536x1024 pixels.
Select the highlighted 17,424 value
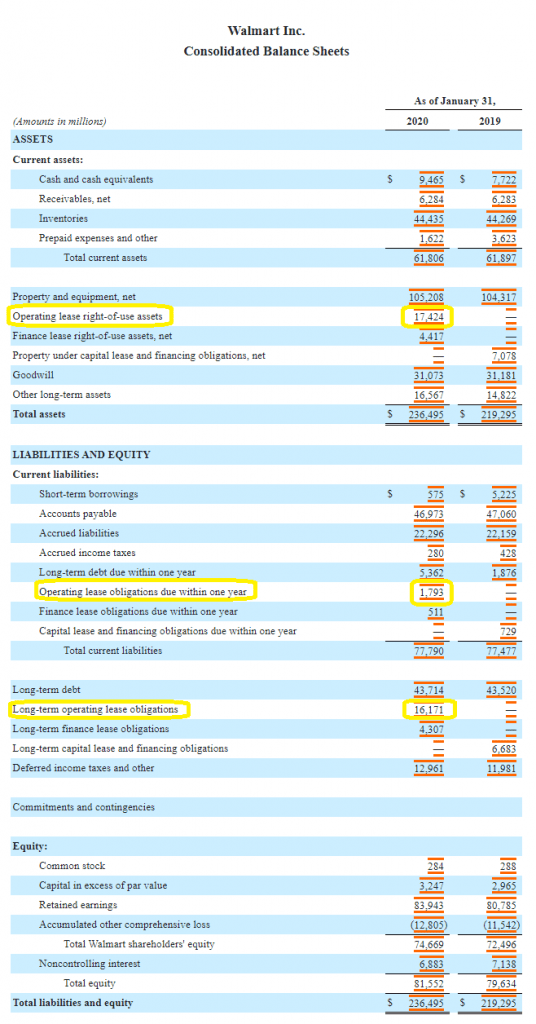[x=431, y=317]
